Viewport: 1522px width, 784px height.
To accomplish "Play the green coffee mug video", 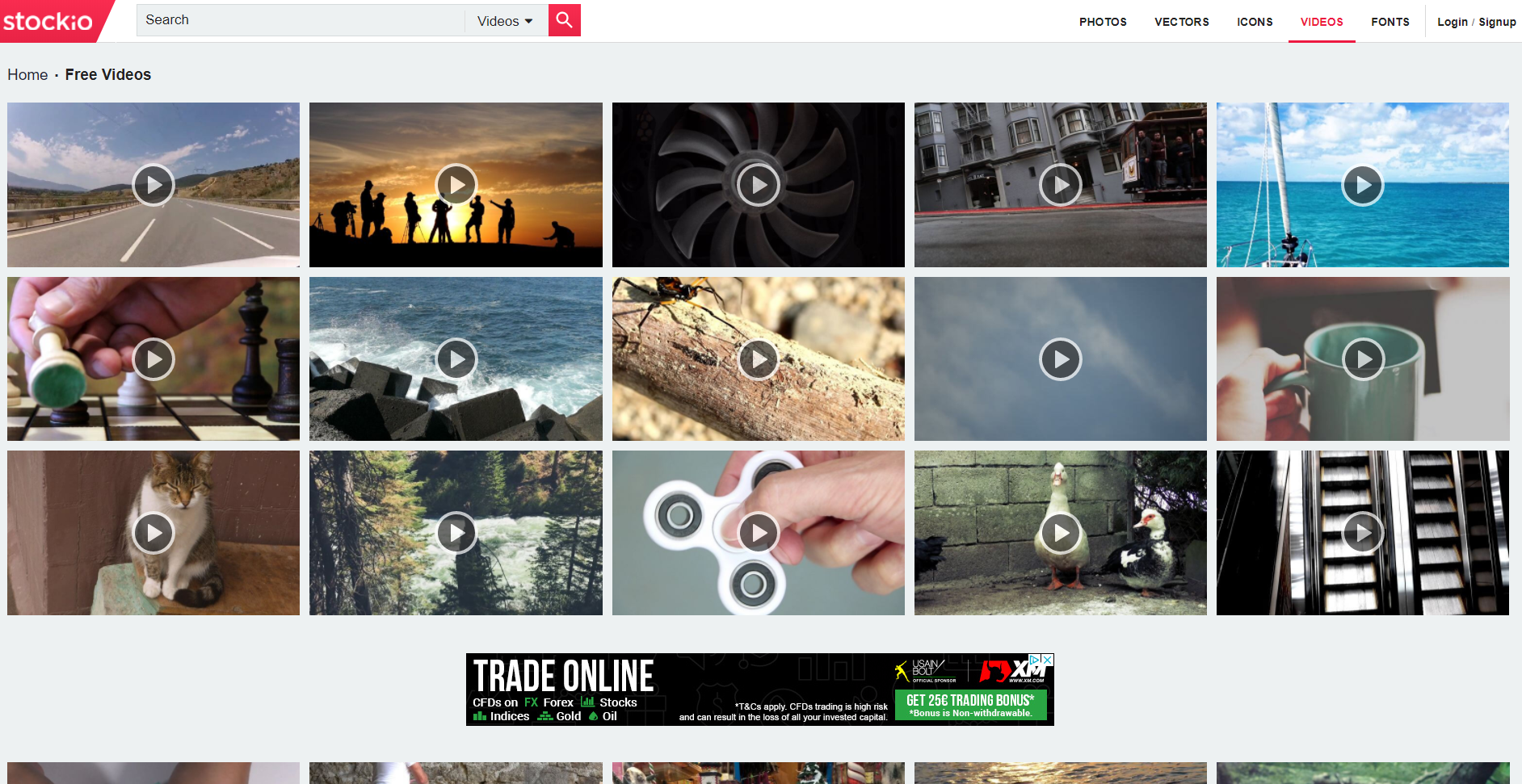I will click(1362, 359).
